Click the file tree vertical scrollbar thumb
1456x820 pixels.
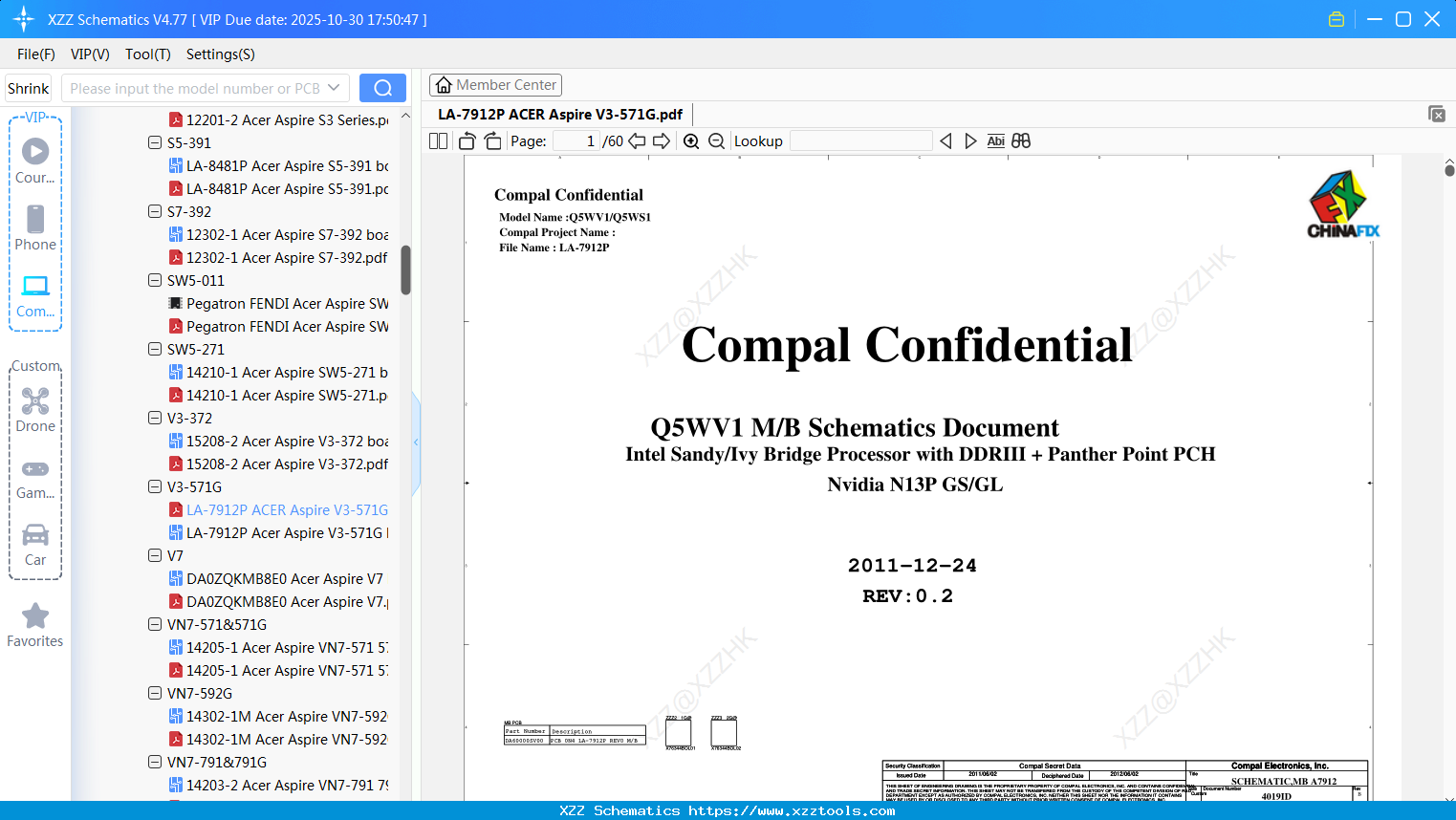(x=405, y=270)
